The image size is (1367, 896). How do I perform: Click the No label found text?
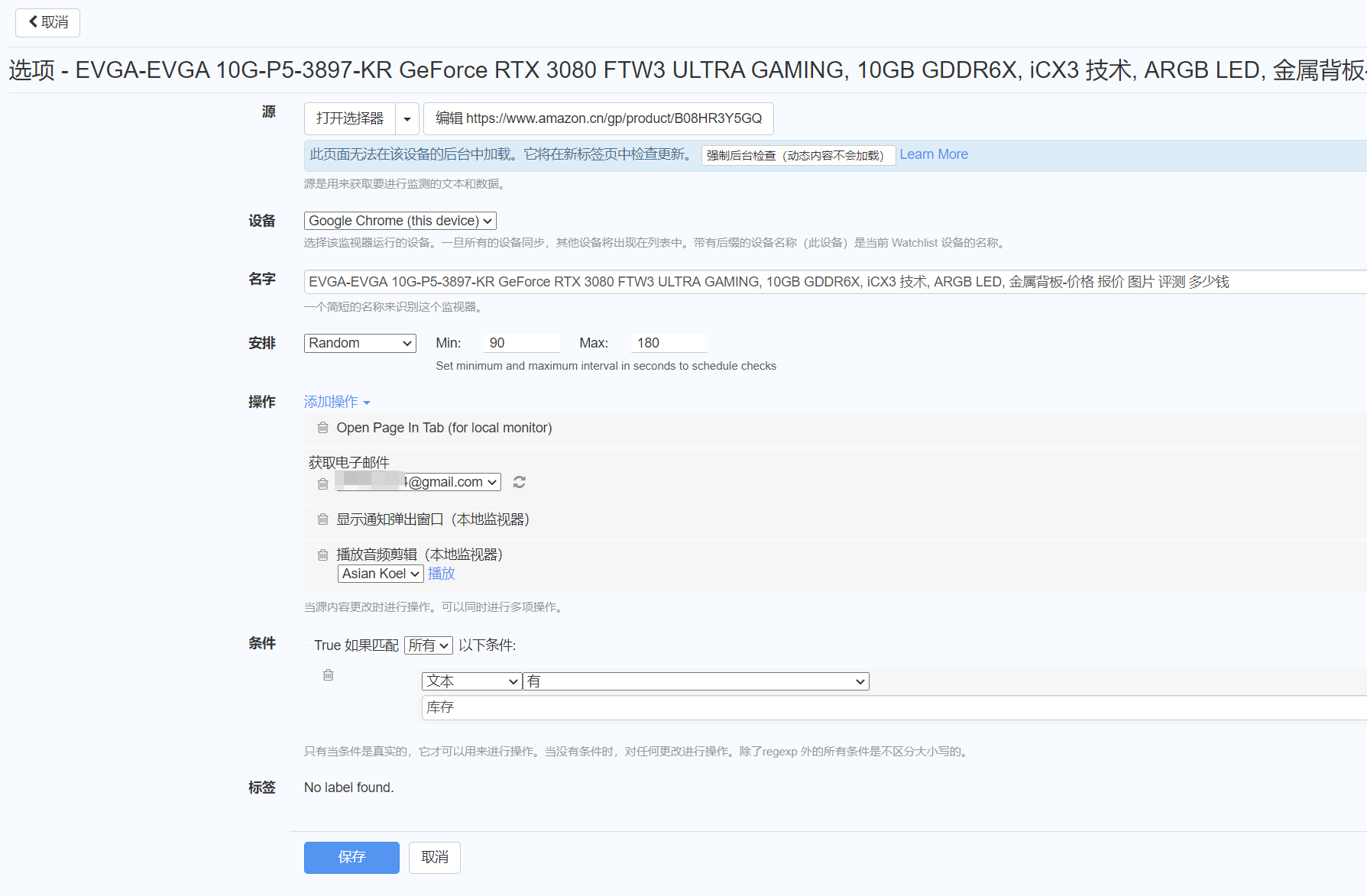tap(349, 788)
